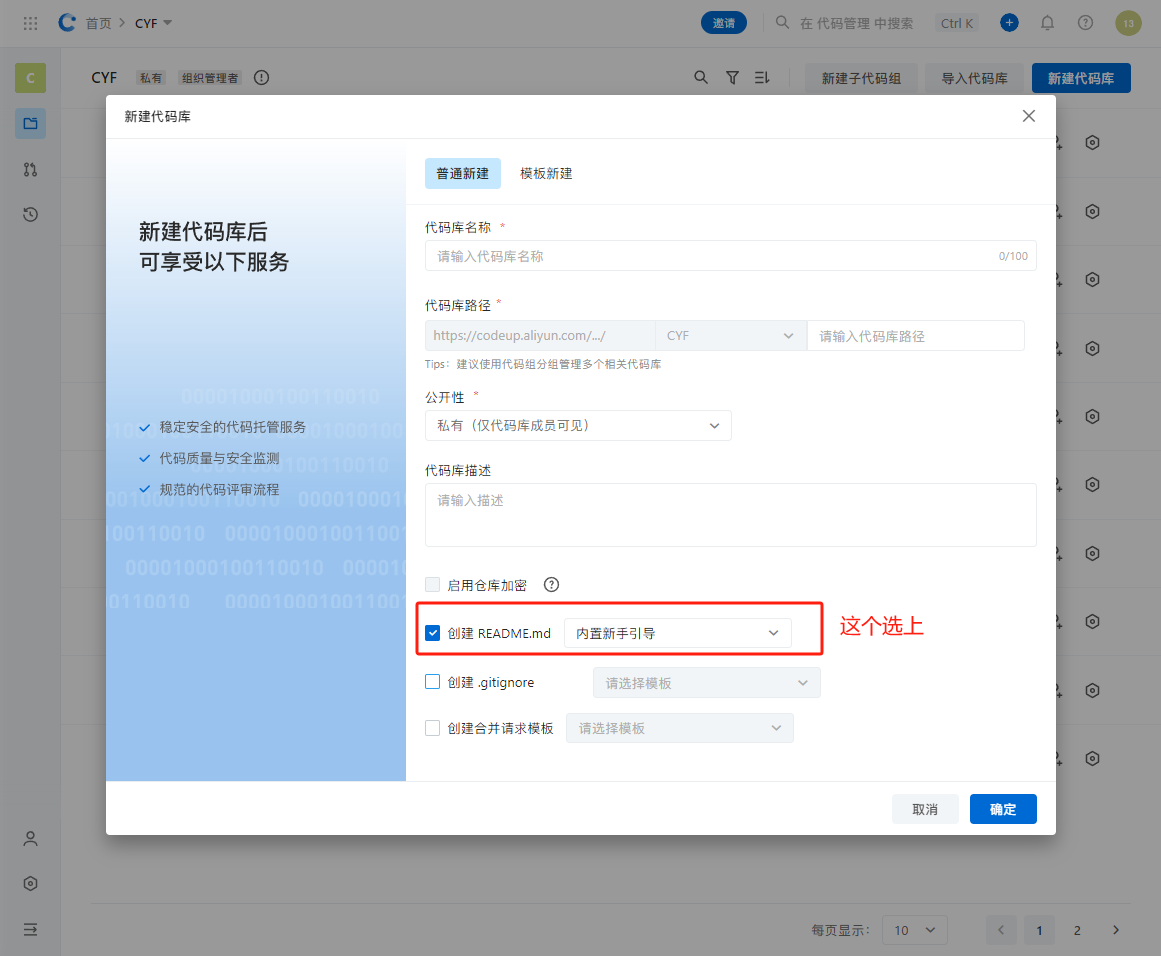Image resolution: width=1161 pixels, height=956 pixels.
Task: Click the Codeup logo in top bar
Action: tap(66, 22)
